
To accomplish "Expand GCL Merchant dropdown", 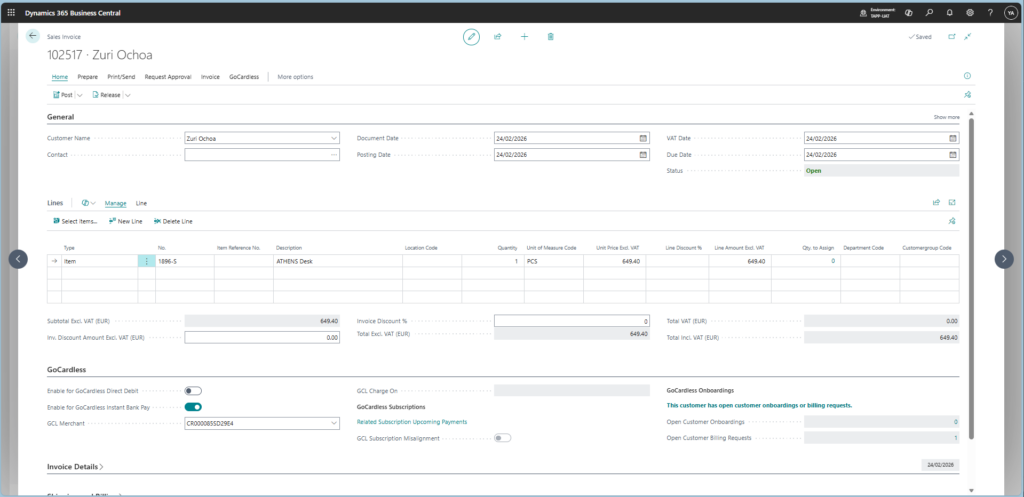I will click(334, 423).
